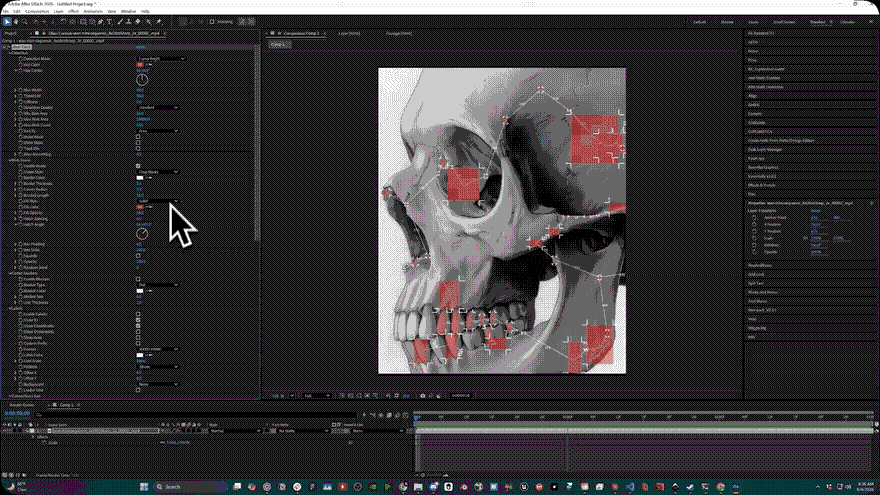This screenshot has height=495, width=880.
Task: Select the Rectangle shape tool
Action: (83, 22)
